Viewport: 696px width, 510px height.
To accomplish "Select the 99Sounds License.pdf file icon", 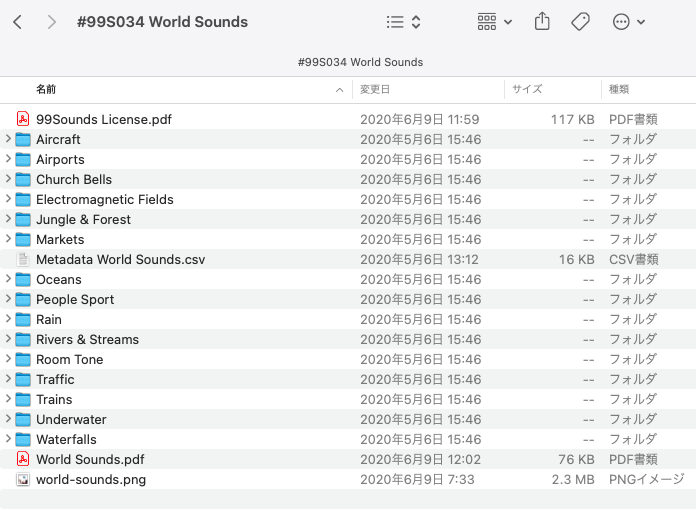I will tap(23, 119).
